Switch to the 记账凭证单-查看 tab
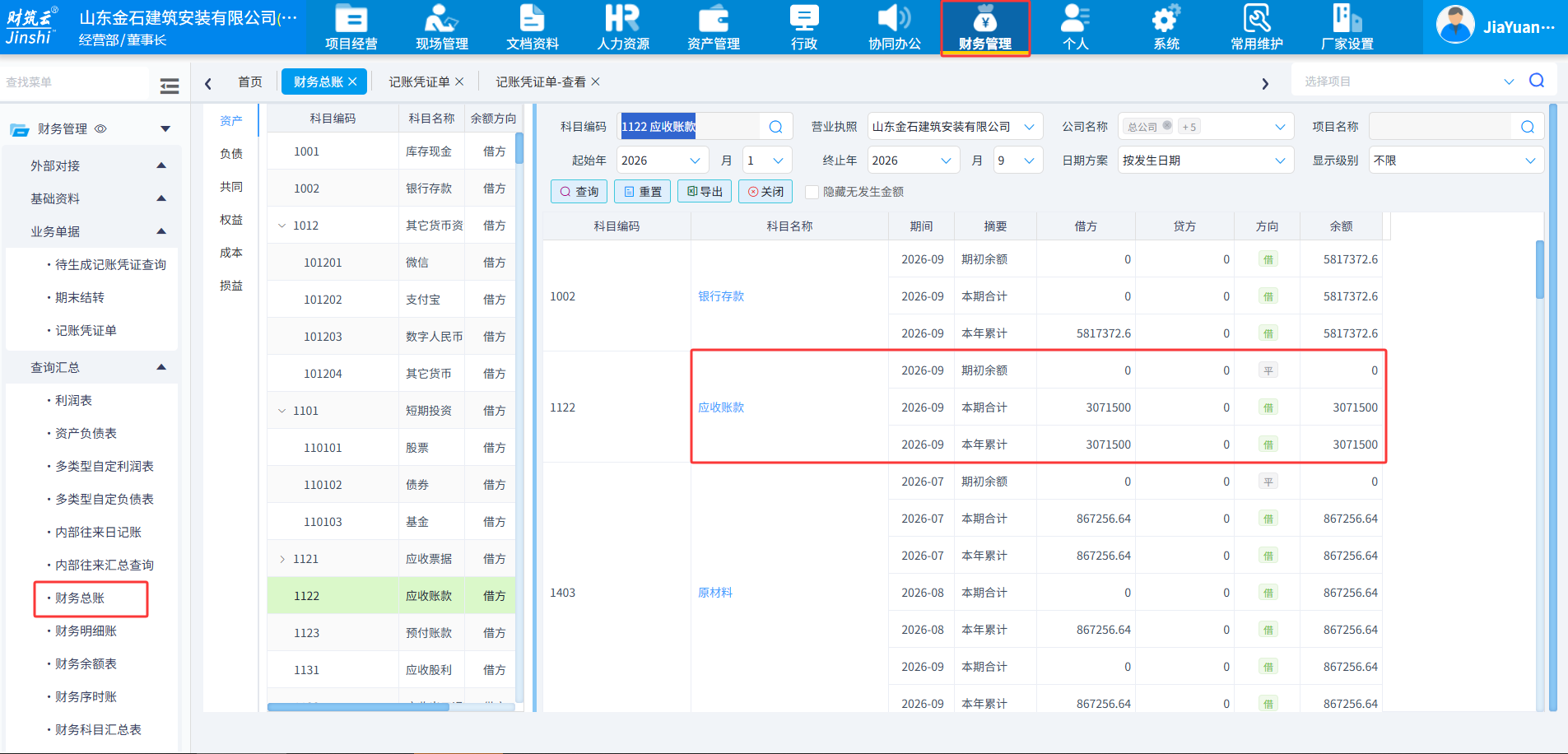This screenshot has width=1568, height=754. click(x=541, y=81)
